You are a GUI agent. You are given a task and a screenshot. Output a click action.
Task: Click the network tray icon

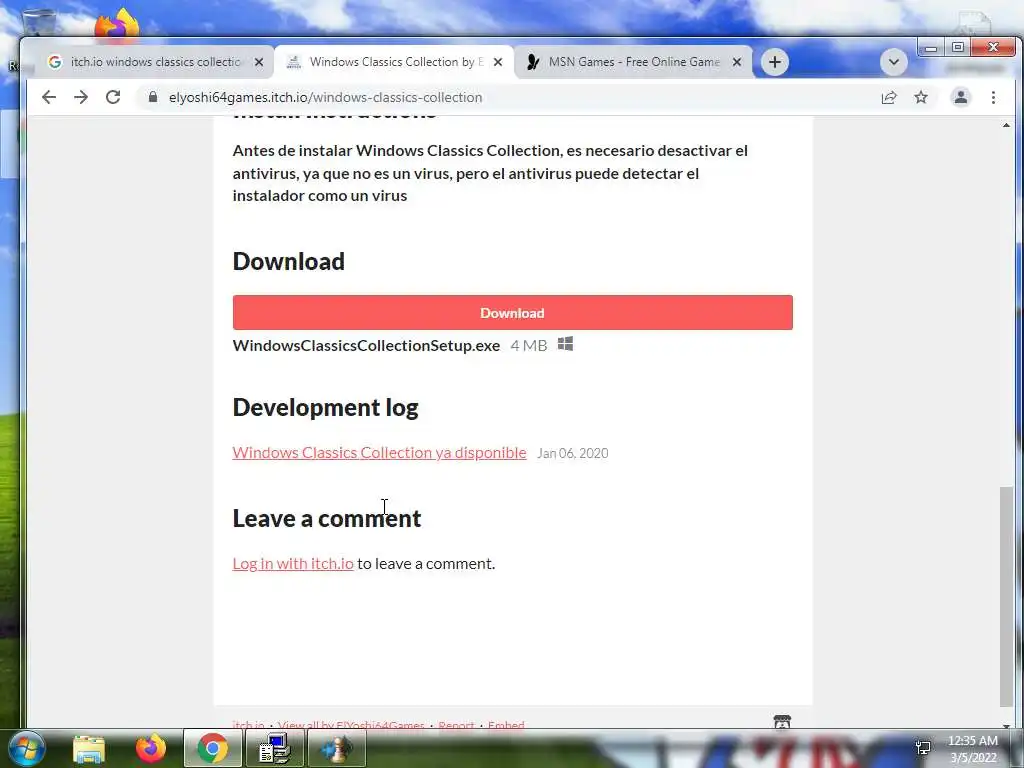tap(923, 747)
